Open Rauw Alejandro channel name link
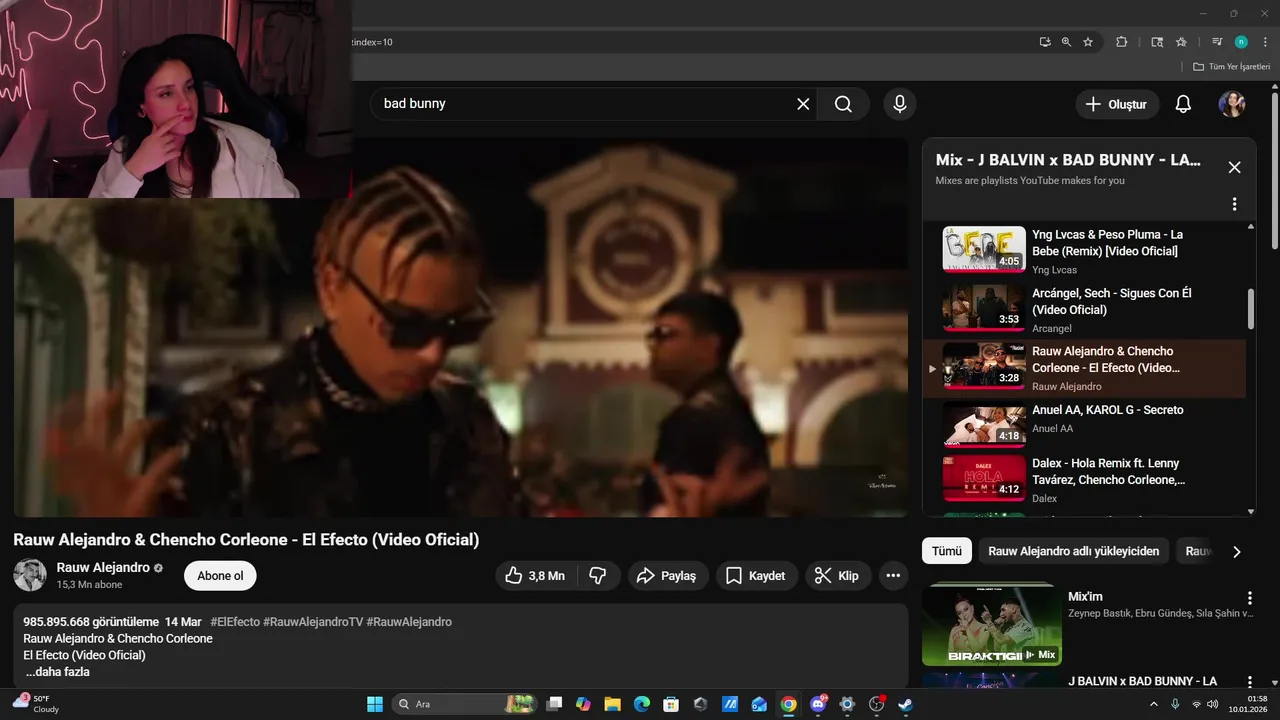 (103, 567)
